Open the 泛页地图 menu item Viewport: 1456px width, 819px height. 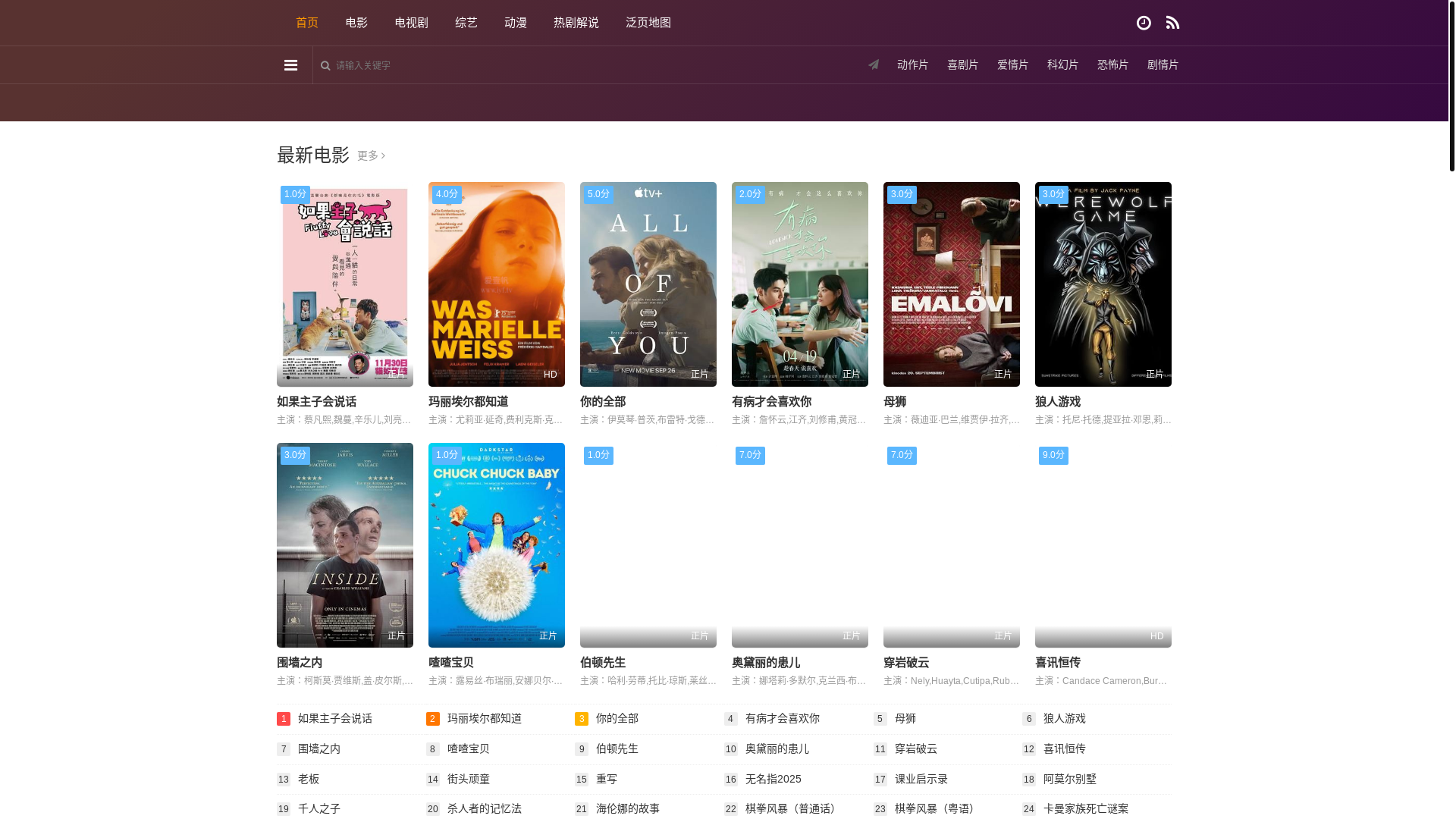point(648,23)
